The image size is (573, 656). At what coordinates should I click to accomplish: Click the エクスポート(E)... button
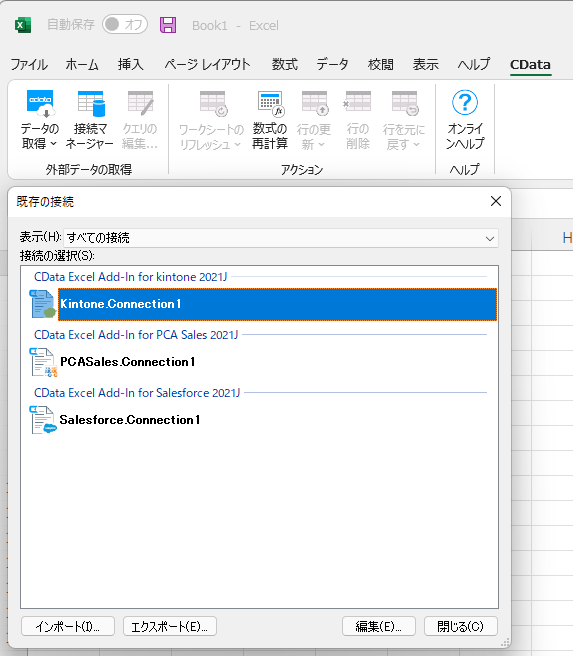pos(170,626)
